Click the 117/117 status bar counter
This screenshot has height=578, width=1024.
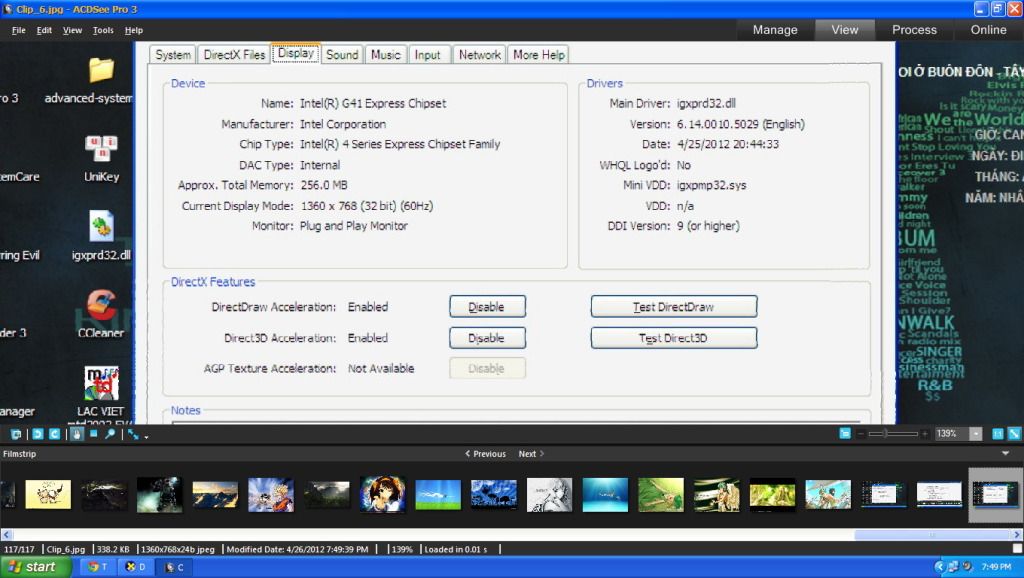20,549
